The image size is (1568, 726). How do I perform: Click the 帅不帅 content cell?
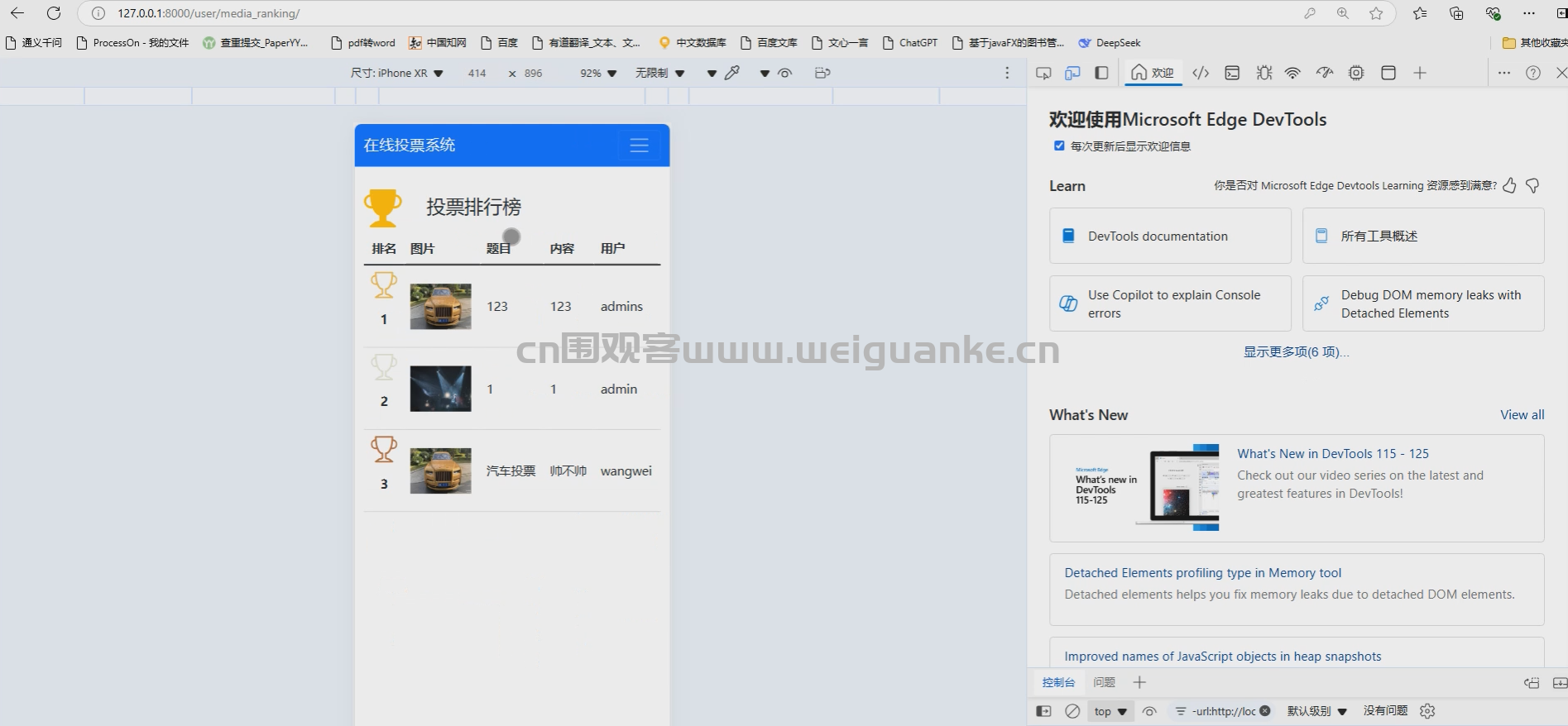[568, 470]
